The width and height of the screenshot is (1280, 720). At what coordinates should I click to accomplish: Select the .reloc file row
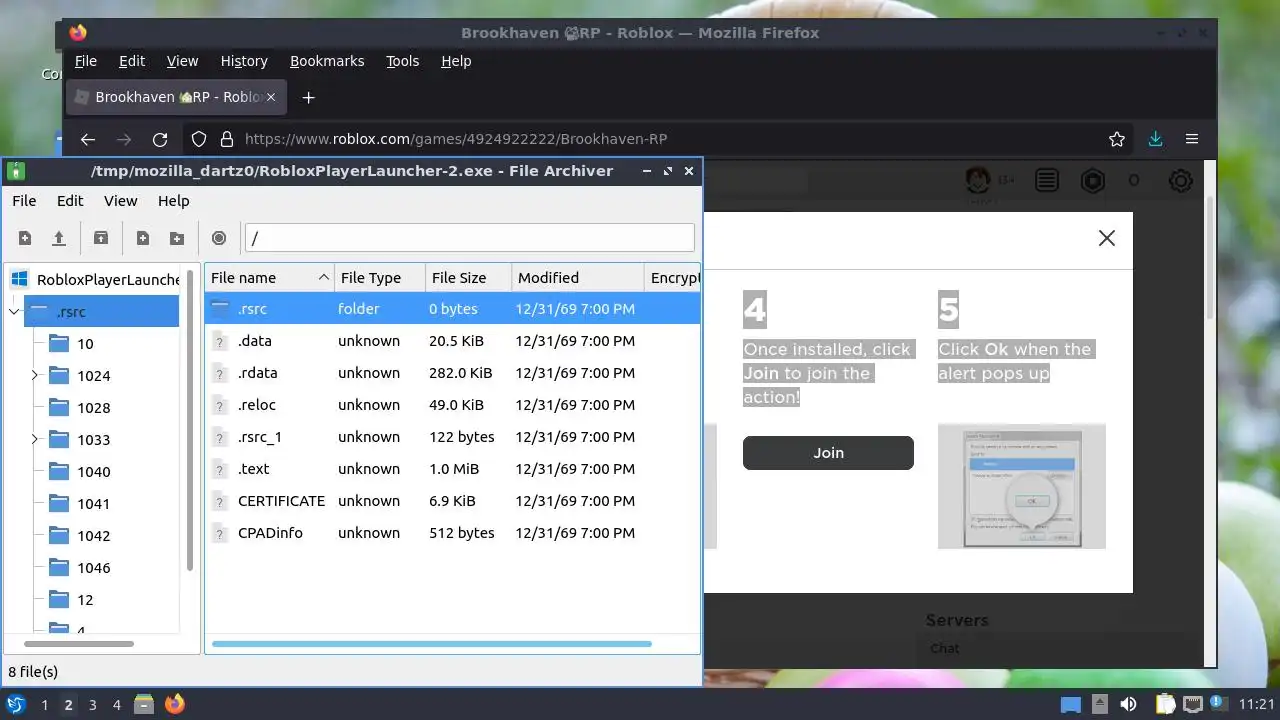coord(452,405)
